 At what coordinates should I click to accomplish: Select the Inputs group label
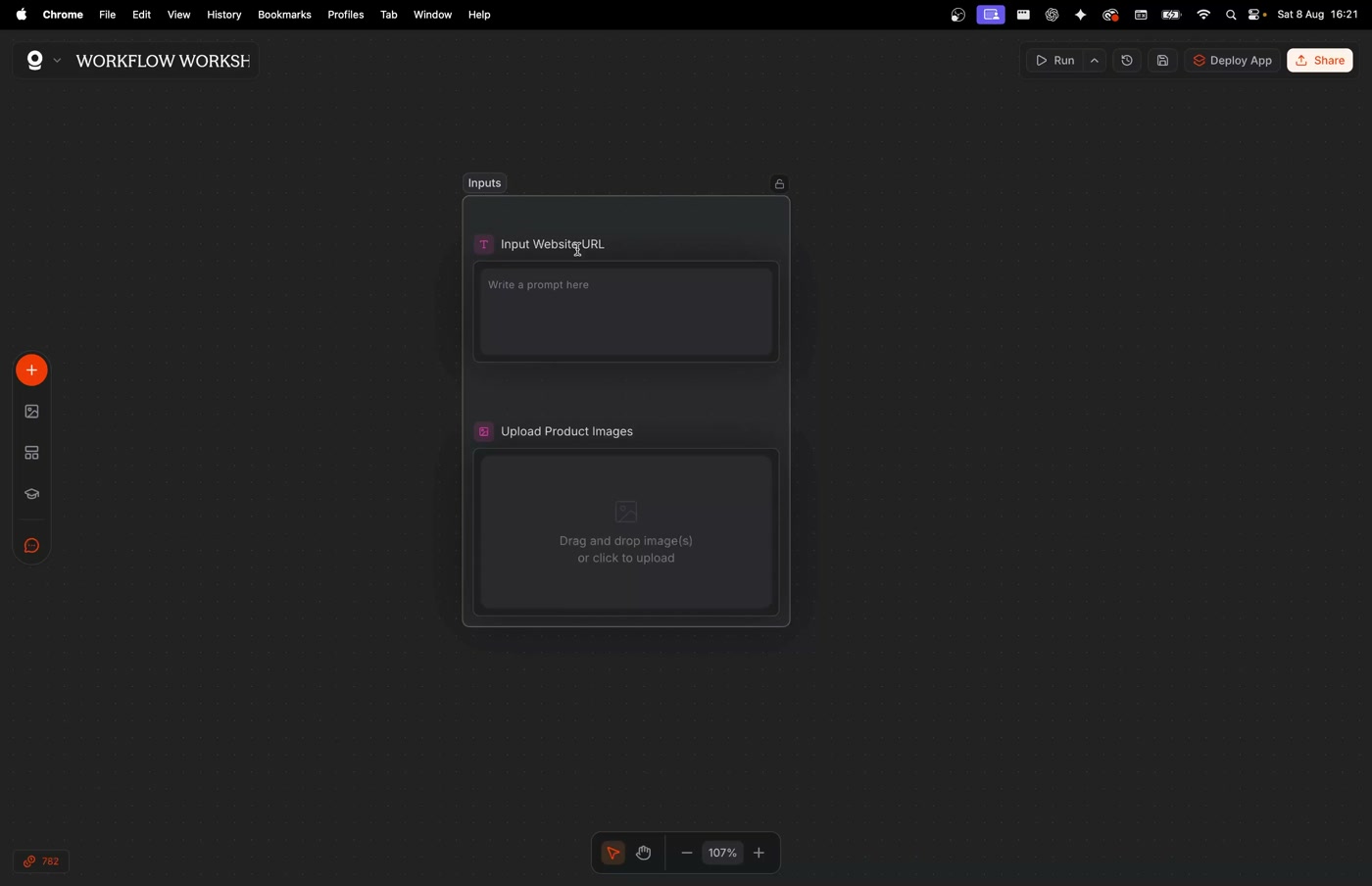(484, 183)
